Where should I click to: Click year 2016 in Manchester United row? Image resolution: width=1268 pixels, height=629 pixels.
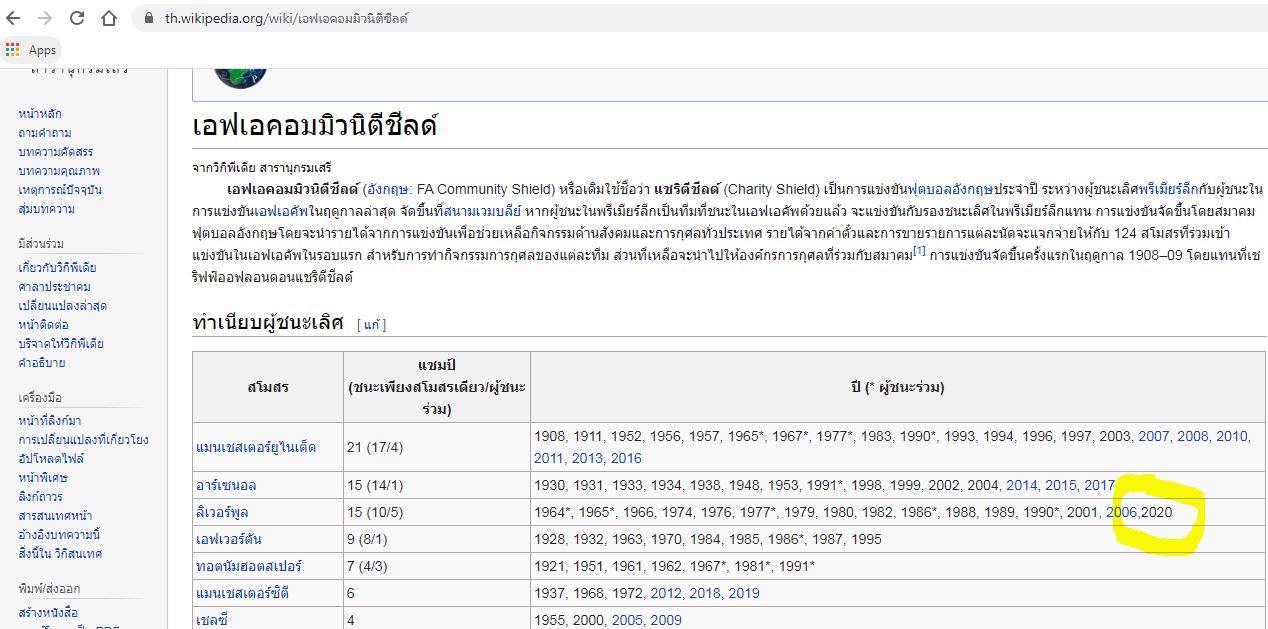click(x=626, y=458)
